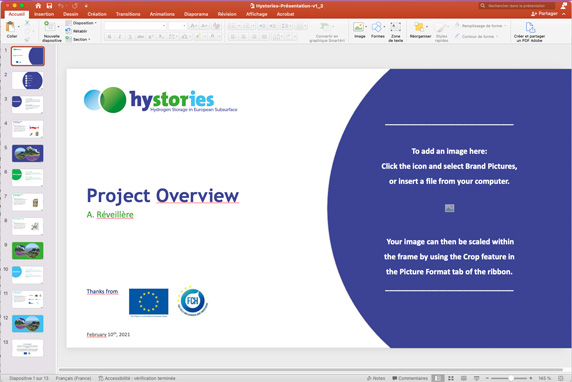
Task: Redo with the circular arrow icon
Action: [75, 5]
